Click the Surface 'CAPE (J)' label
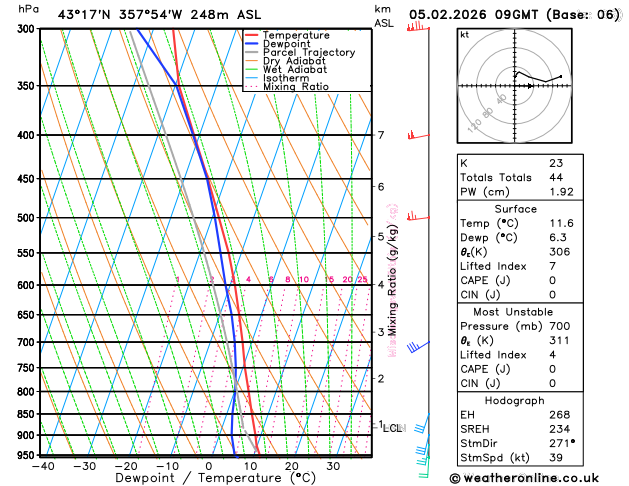The height and width of the screenshot is (486, 629). pyautogui.click(x=485, y=280)
